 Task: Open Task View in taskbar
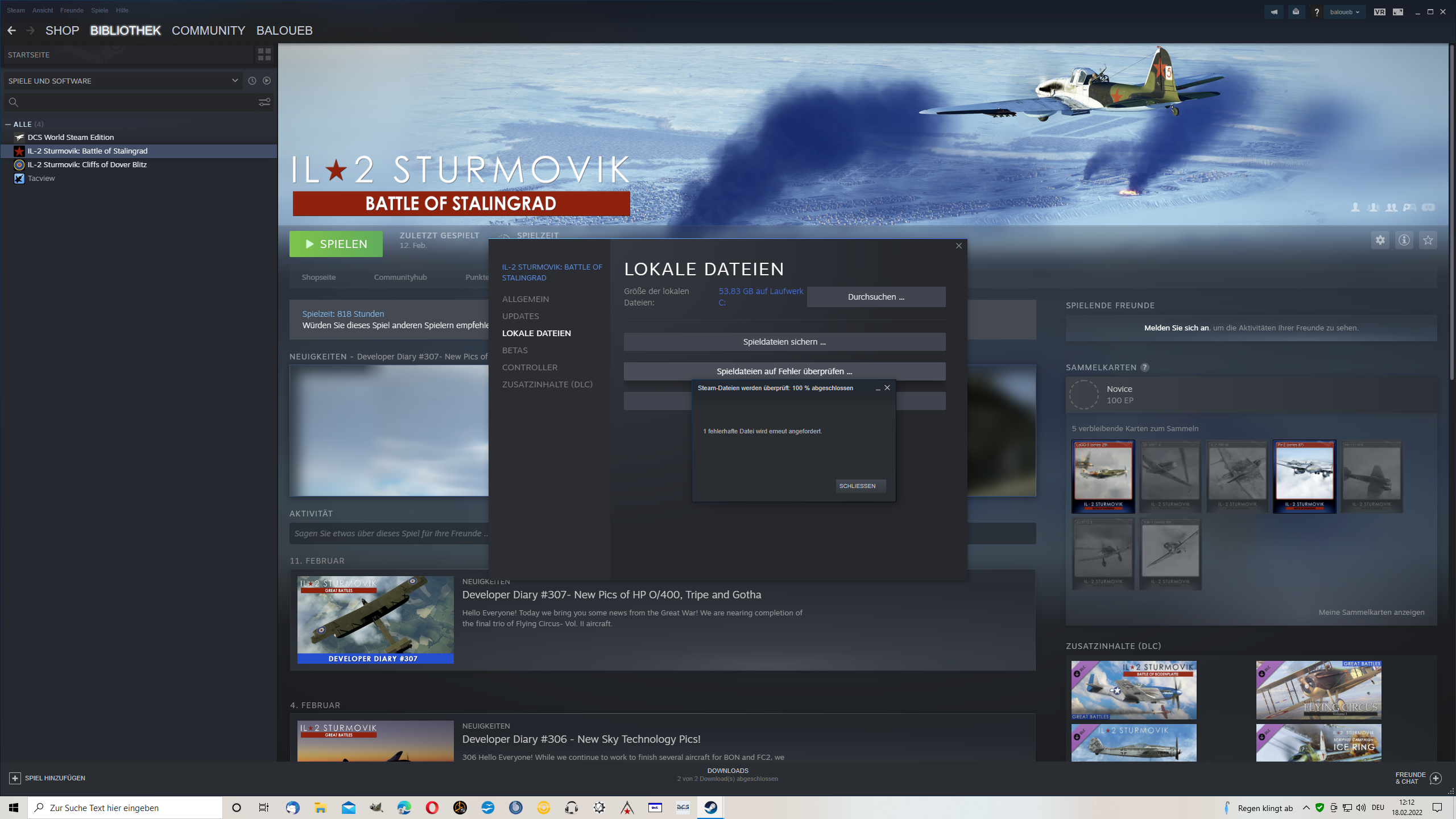[264, 808]
